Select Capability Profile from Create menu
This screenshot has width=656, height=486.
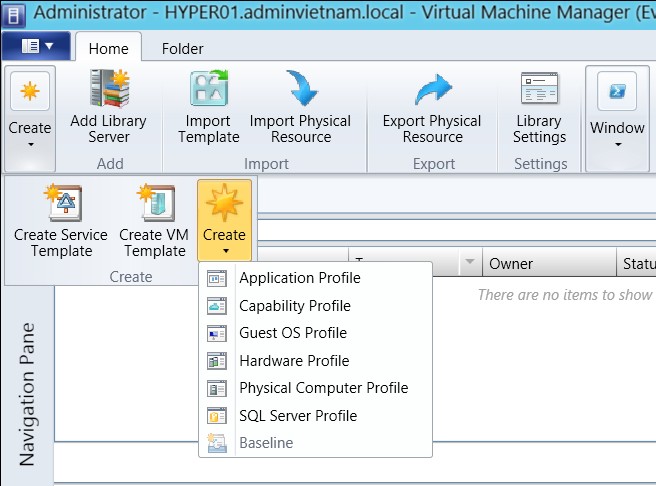[315, 306]
